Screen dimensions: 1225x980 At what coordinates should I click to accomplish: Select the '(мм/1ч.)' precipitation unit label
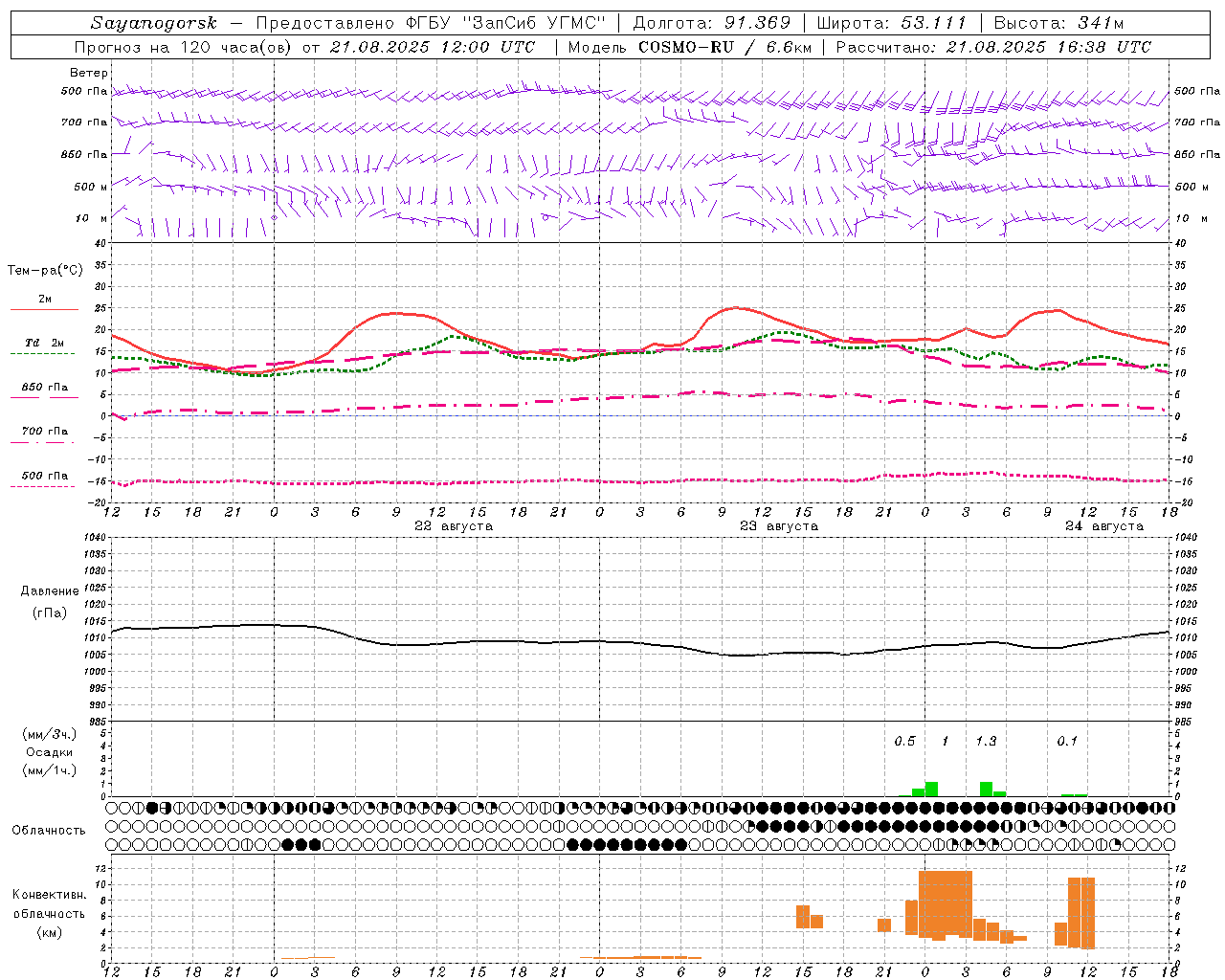pos(50,770)
